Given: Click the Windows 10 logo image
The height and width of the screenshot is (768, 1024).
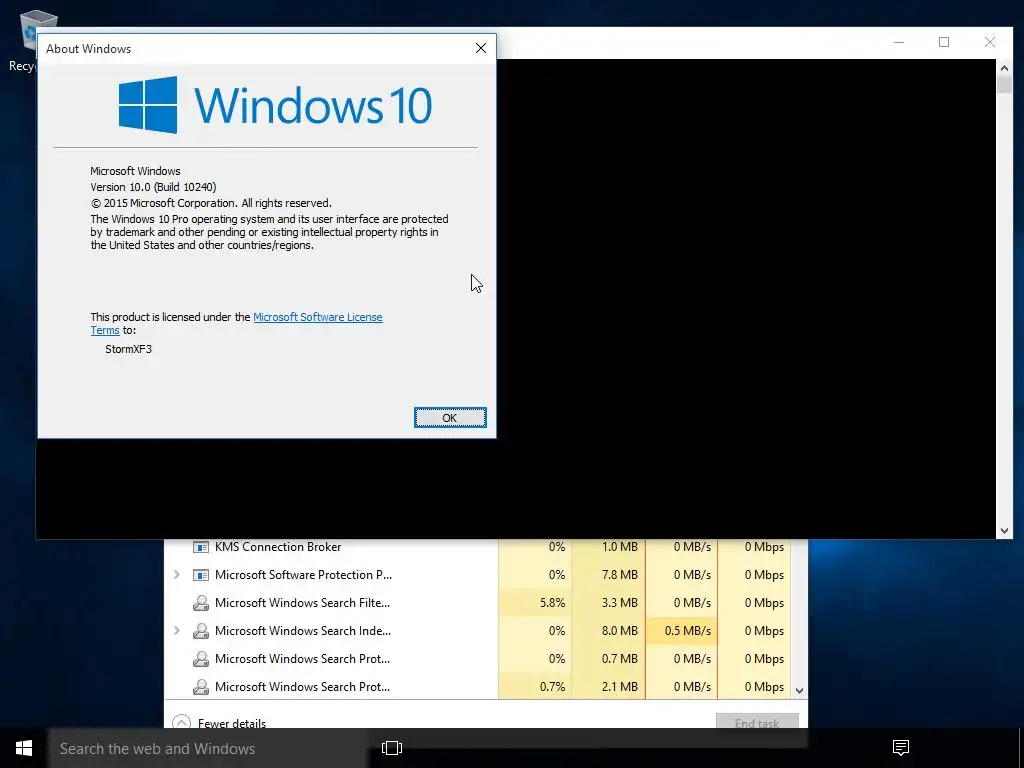Looking at the screenshot, I should 276,105.
